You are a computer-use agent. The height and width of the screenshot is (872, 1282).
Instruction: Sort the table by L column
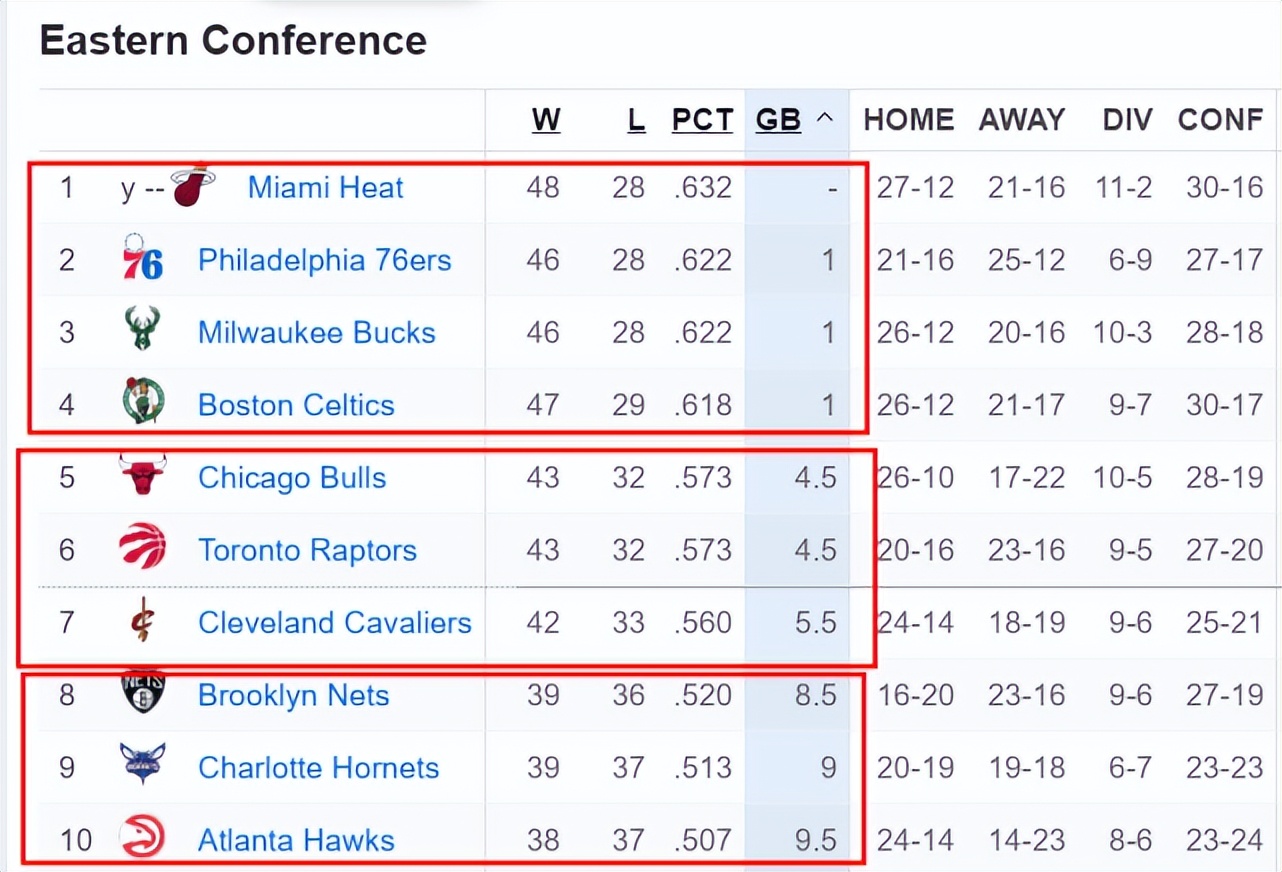tap(636, 120)
